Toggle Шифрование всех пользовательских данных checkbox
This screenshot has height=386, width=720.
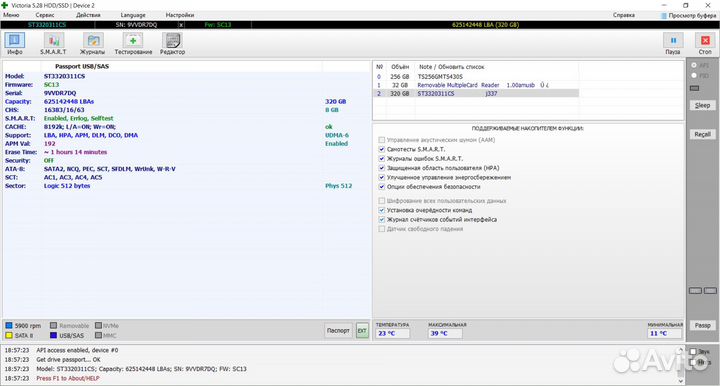[382, 201]
